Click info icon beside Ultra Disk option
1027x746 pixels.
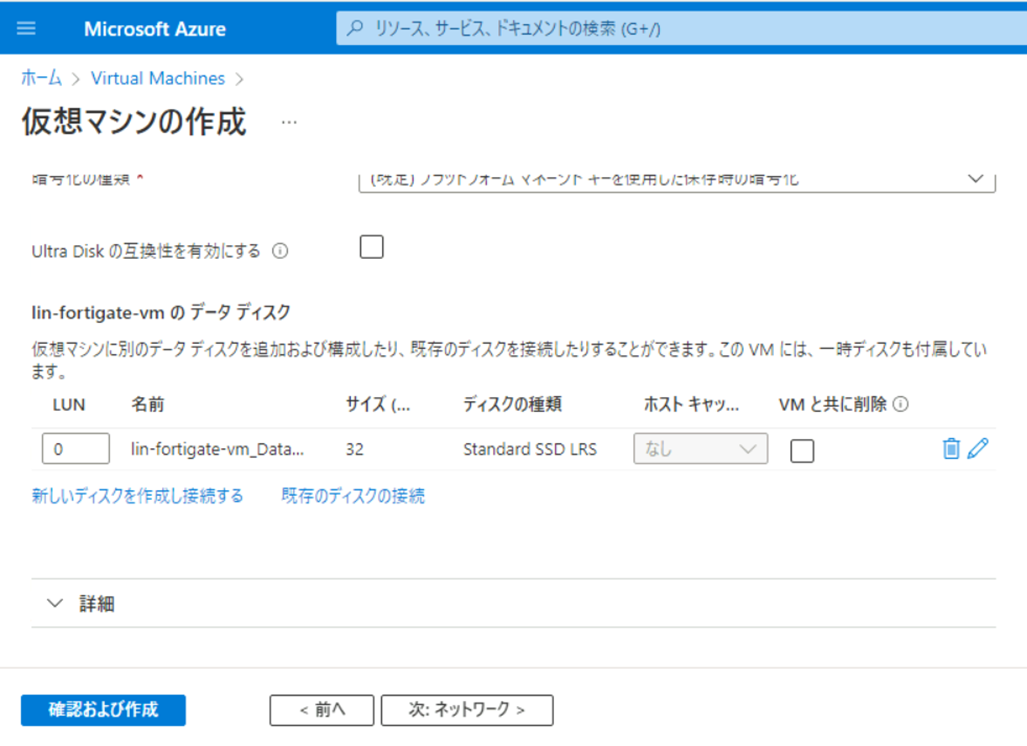tap(281, 252)
